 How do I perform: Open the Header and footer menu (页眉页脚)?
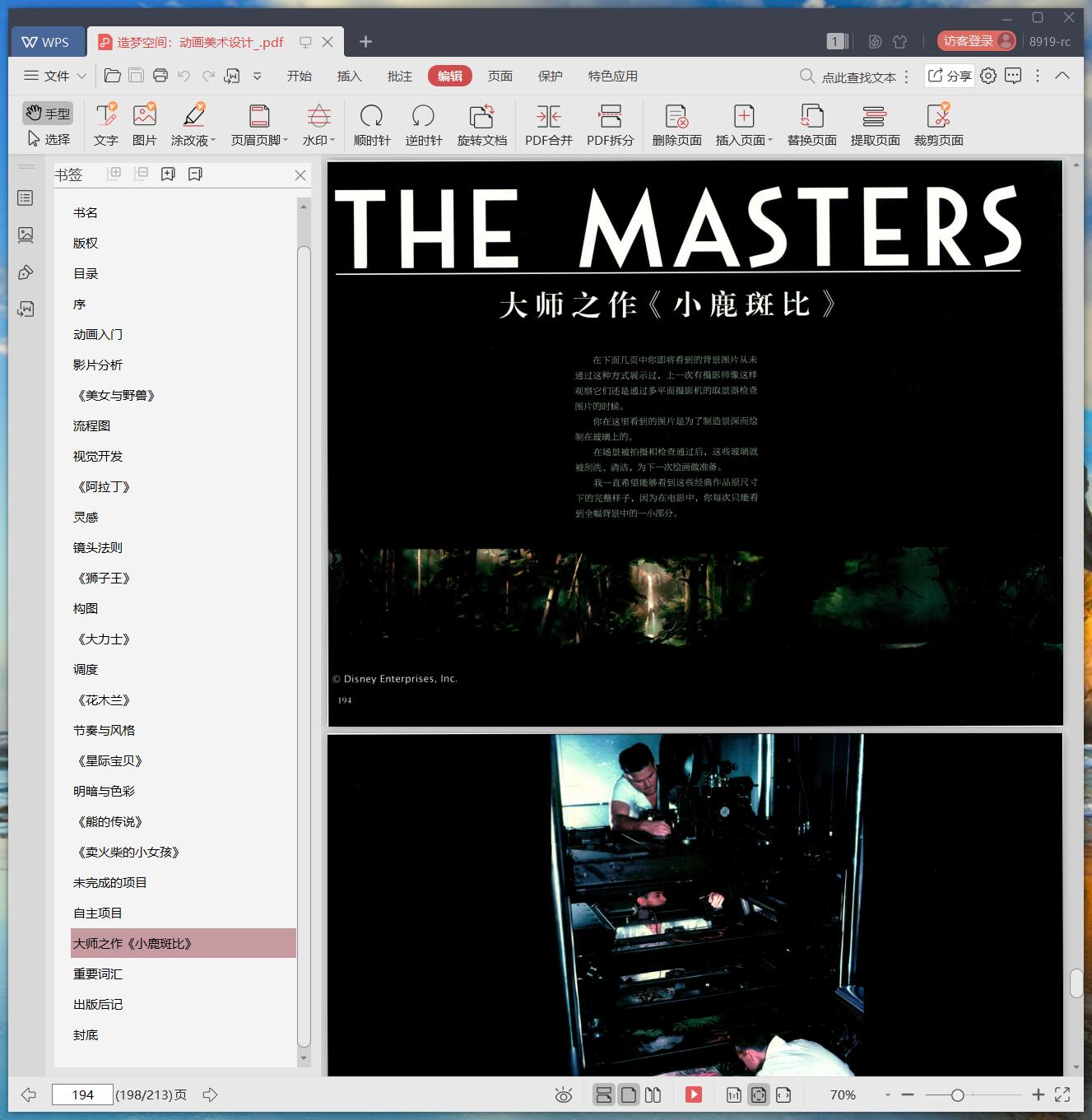point(259,125)
